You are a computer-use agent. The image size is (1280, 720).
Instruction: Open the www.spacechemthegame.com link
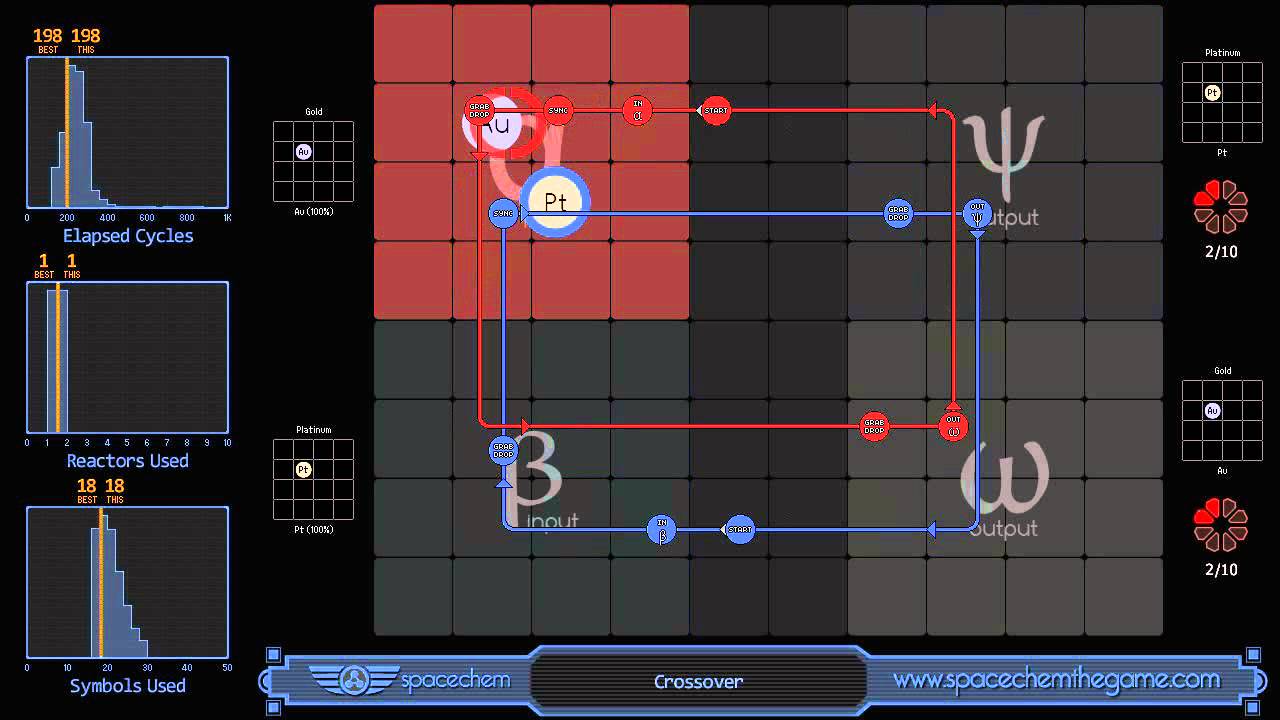point(1056,680)
